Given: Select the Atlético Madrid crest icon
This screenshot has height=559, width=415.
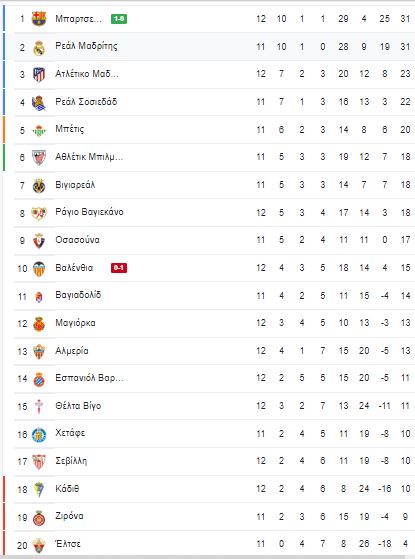Looking at the screenshot, I should point(39,75).
